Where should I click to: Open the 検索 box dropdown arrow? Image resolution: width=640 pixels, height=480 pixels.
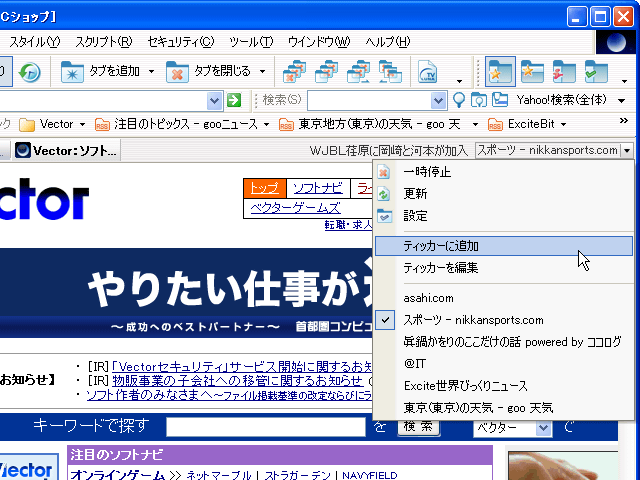[x=438, y=100]
